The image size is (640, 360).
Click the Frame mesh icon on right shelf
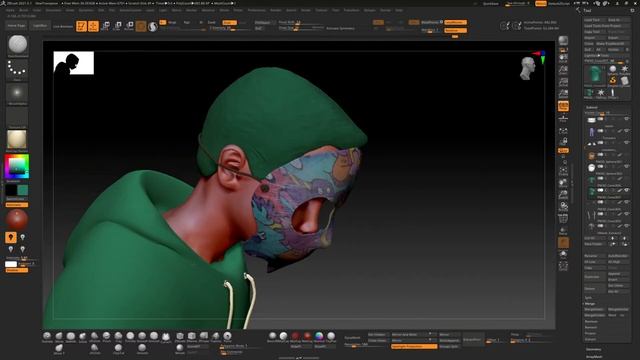[563, 171]
